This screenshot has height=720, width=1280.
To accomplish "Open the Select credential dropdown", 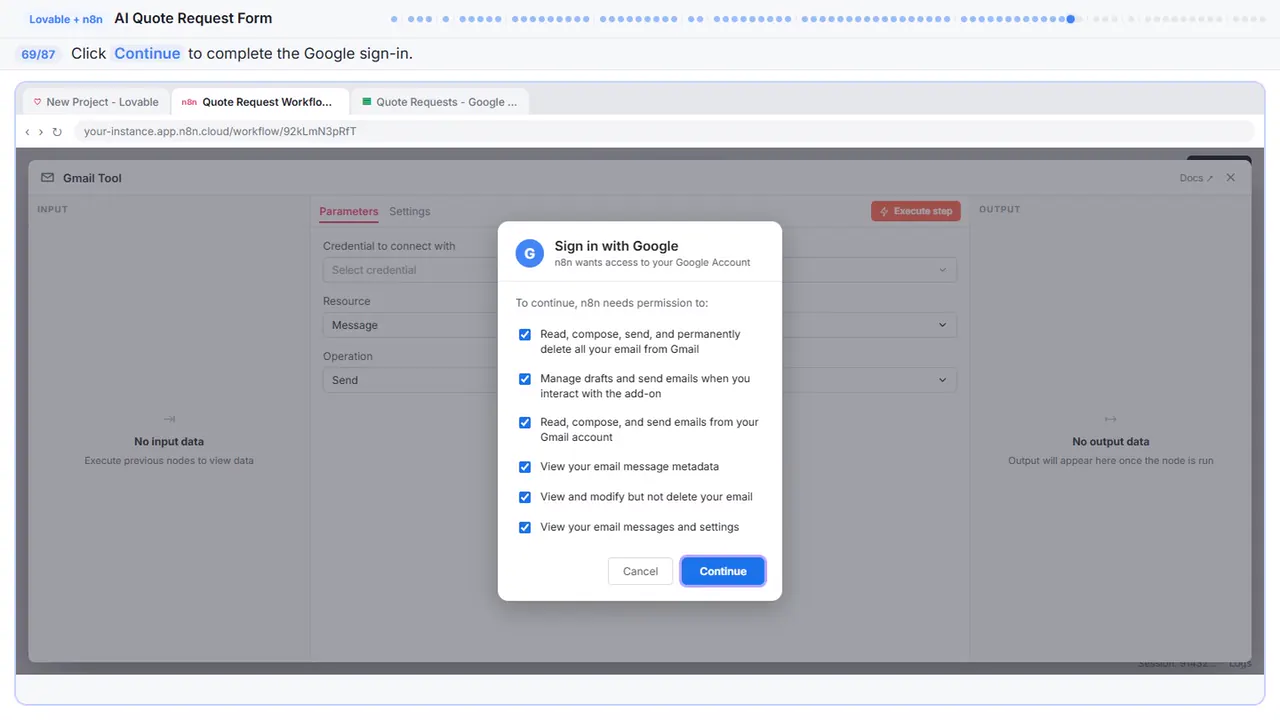I will click(x=640, y=270).
